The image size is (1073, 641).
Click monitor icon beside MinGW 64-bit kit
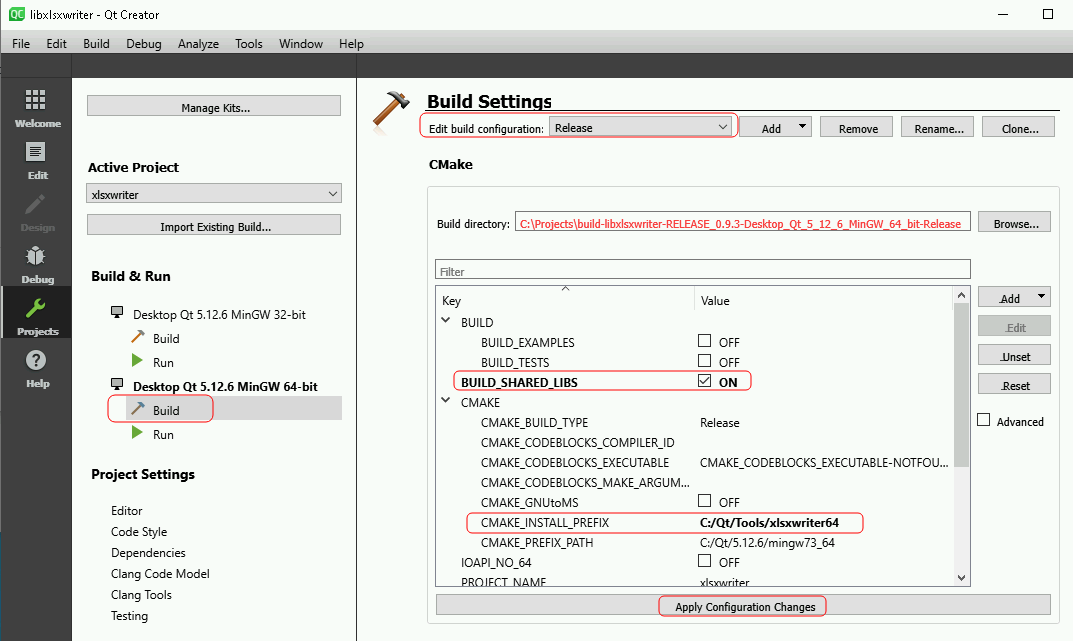(117, 384)
